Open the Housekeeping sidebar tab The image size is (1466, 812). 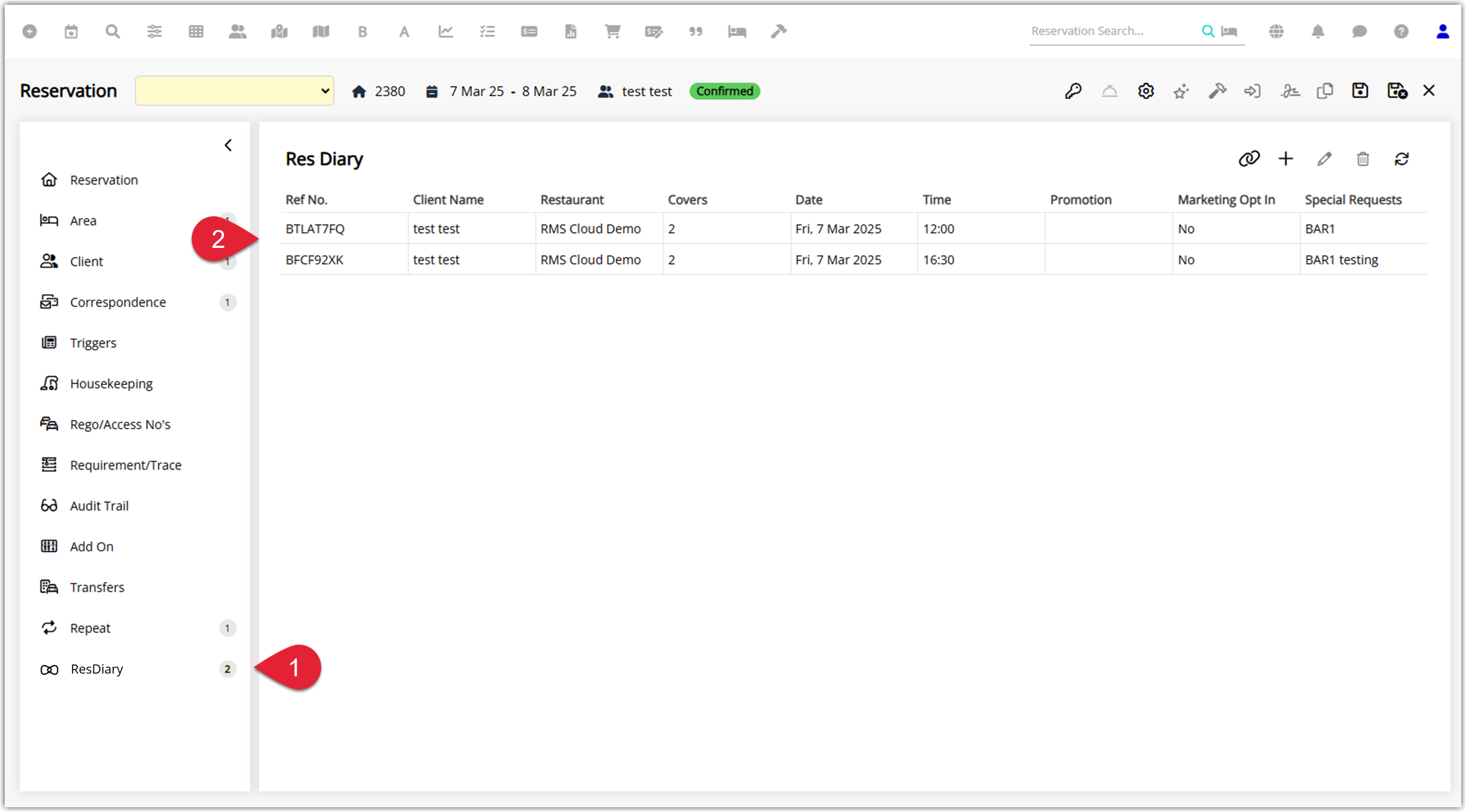tap(135, 384)
